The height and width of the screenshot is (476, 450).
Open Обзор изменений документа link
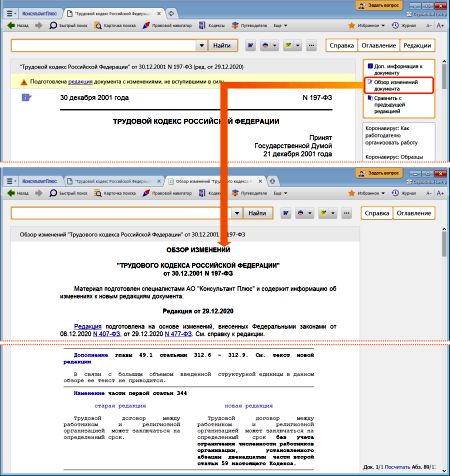tap(399, 85)
